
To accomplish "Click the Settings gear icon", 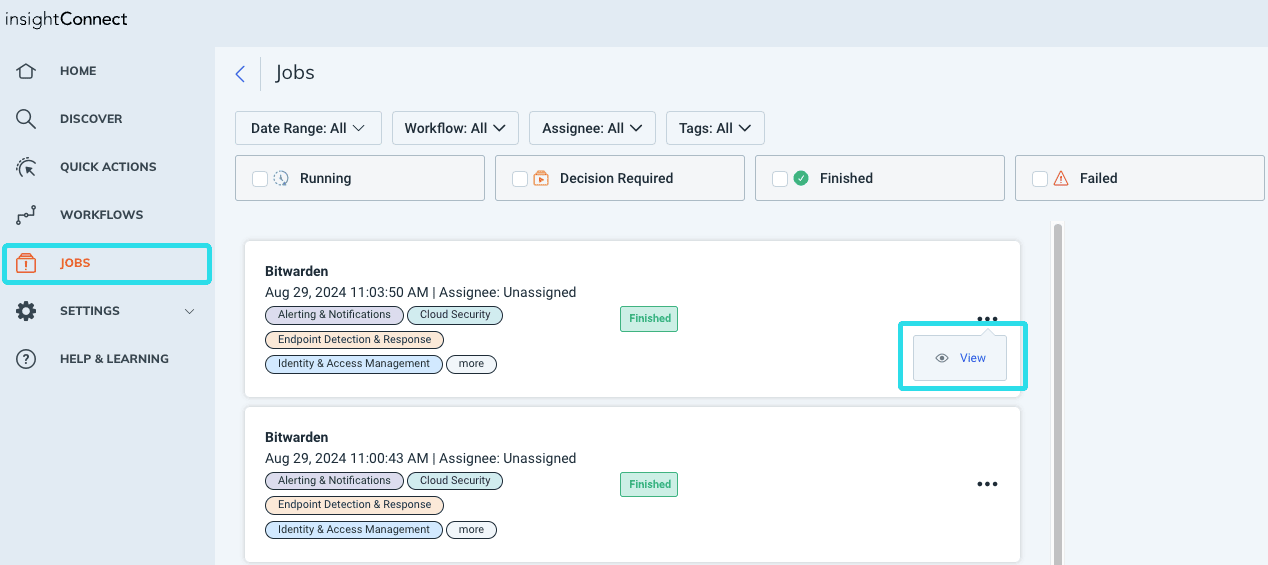I will pos(26,311).
